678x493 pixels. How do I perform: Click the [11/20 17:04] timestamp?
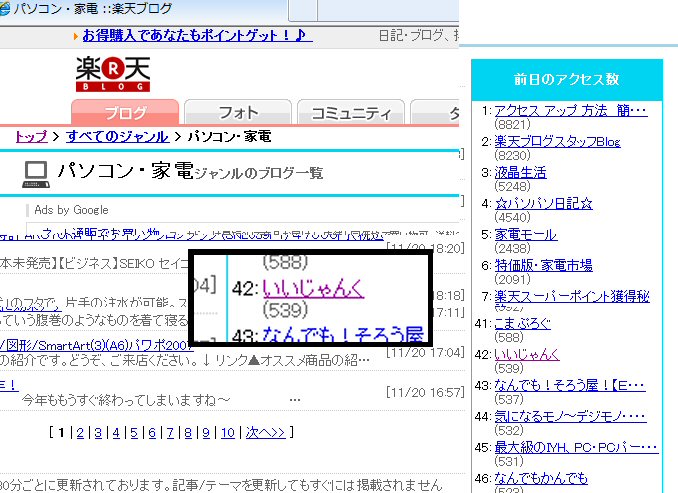[x=425, y=353]
